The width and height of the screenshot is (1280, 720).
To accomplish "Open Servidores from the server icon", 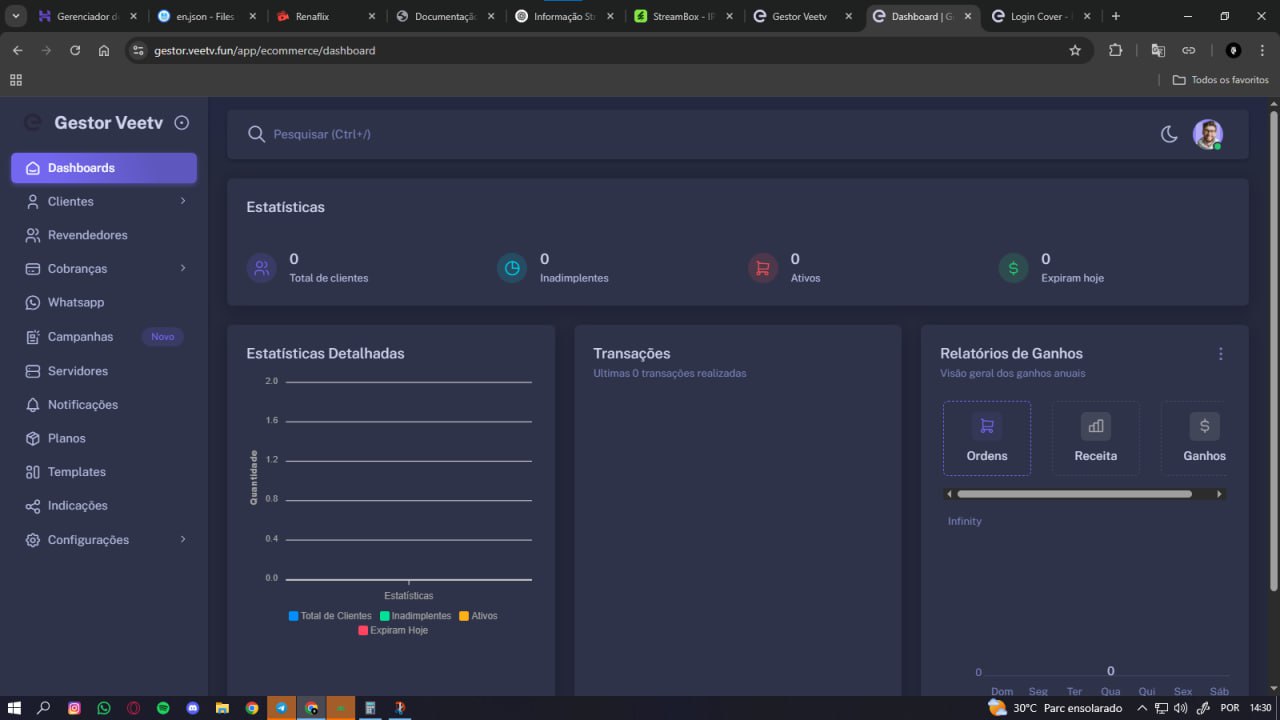I will pos(33,371).
